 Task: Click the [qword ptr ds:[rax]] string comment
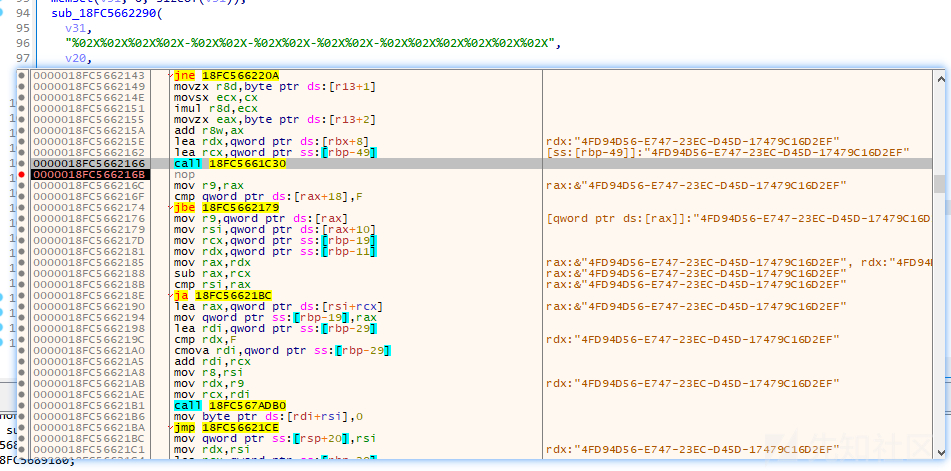tap(738, 219)
